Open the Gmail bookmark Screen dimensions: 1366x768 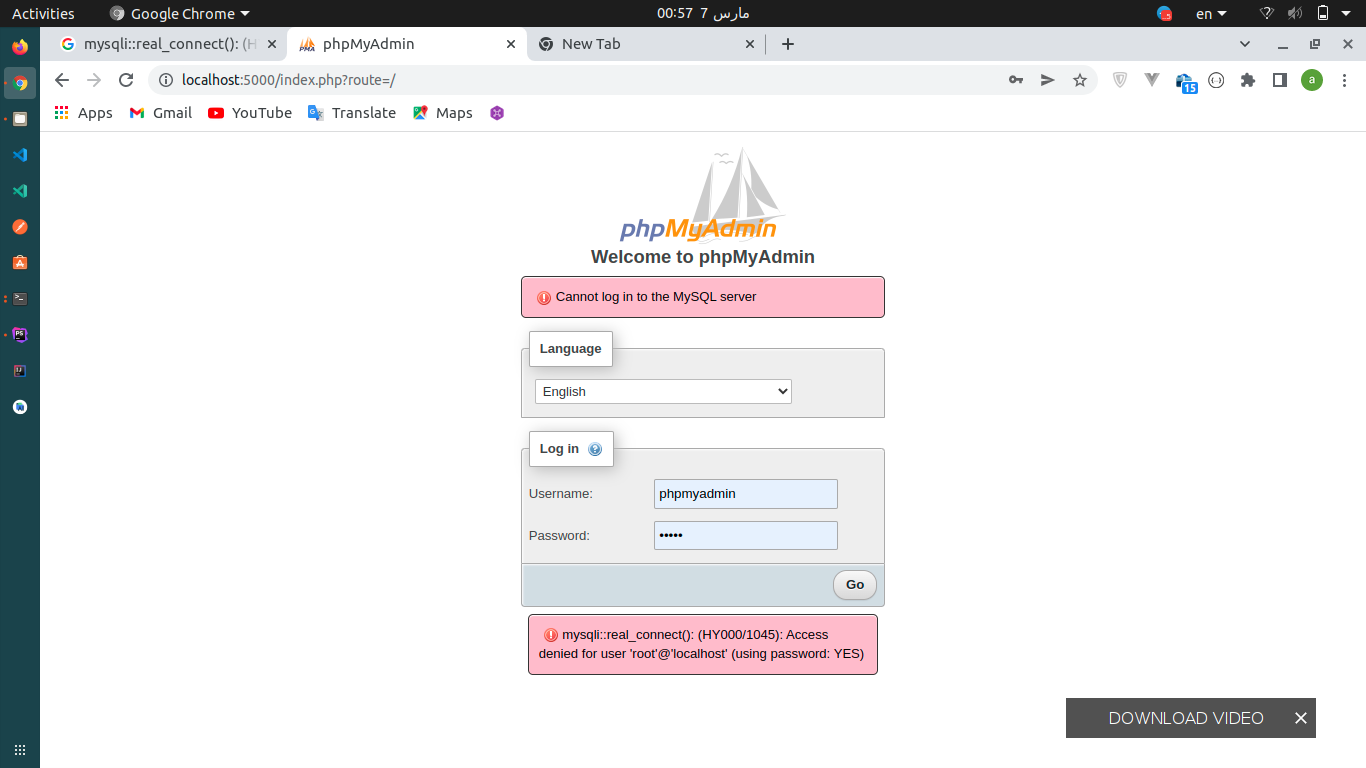point(160,113)
